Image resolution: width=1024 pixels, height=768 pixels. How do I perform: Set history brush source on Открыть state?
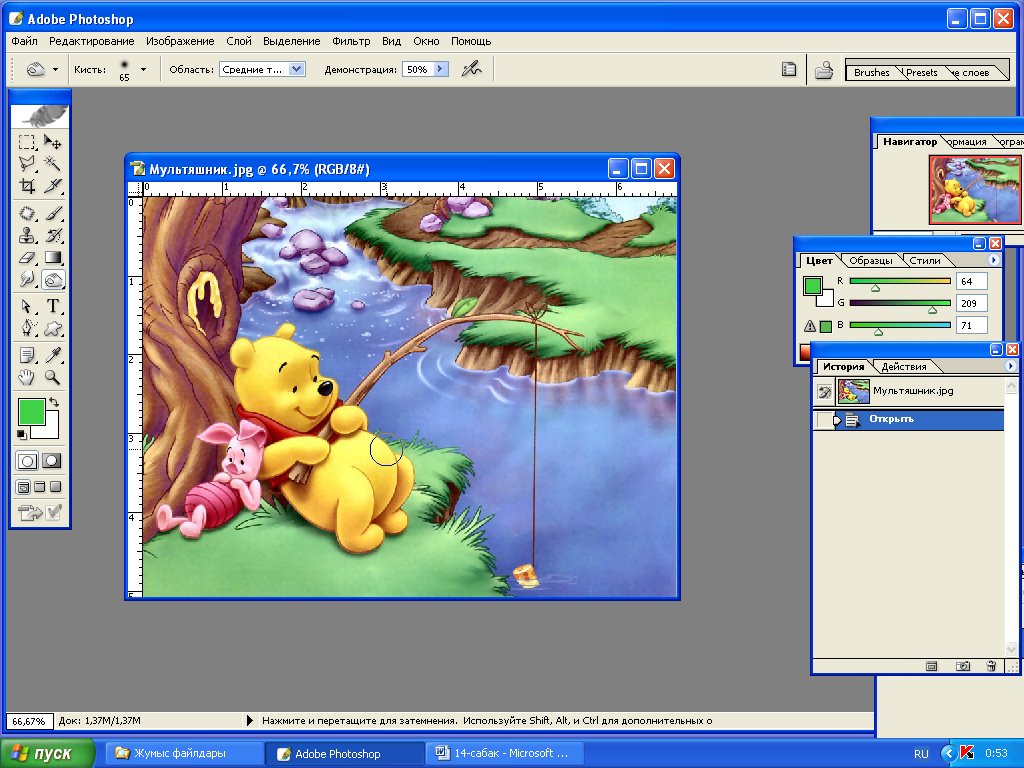[x=824, y=419]
